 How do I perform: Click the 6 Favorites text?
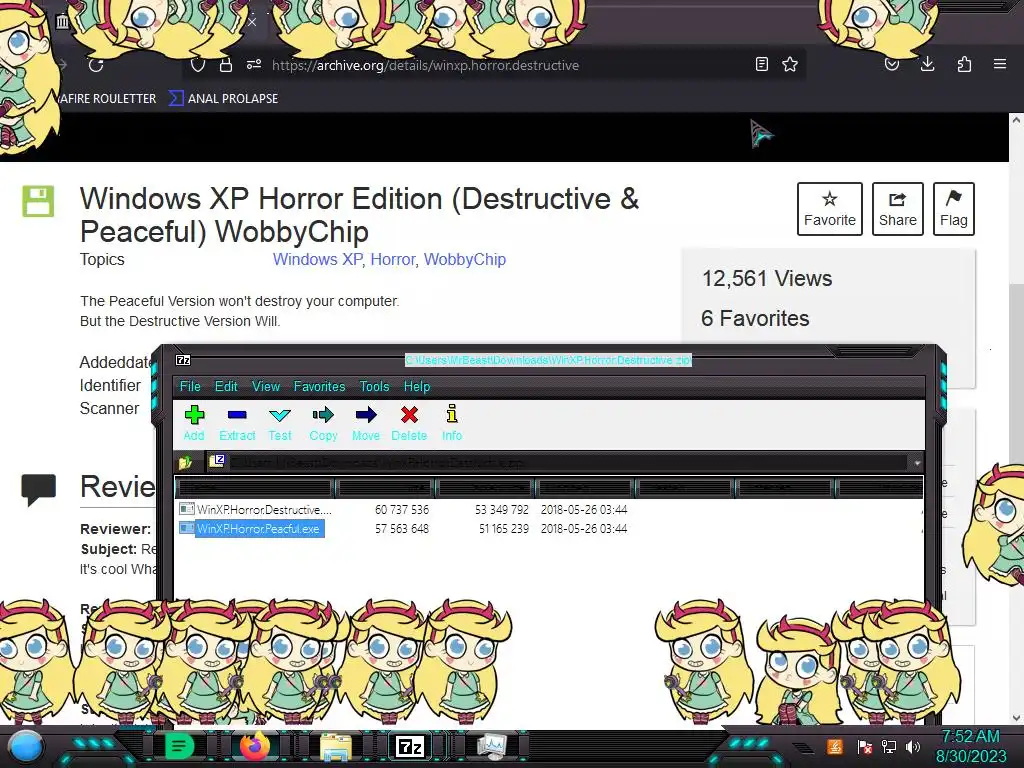pyautogui.click(x=755, y=319)
